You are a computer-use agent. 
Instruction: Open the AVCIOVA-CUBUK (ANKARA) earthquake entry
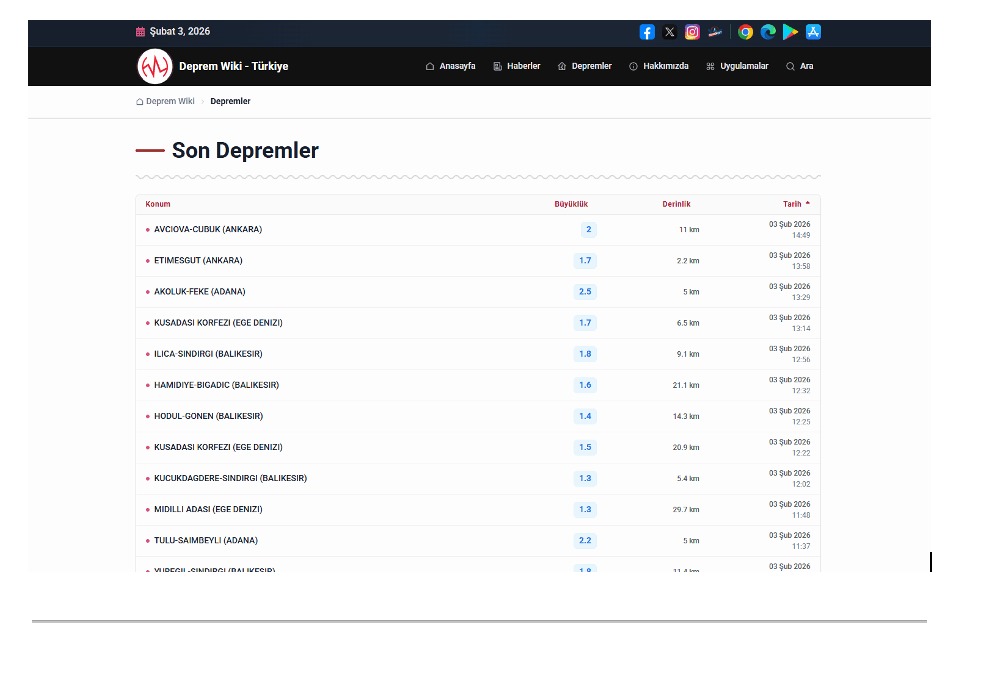207,230
